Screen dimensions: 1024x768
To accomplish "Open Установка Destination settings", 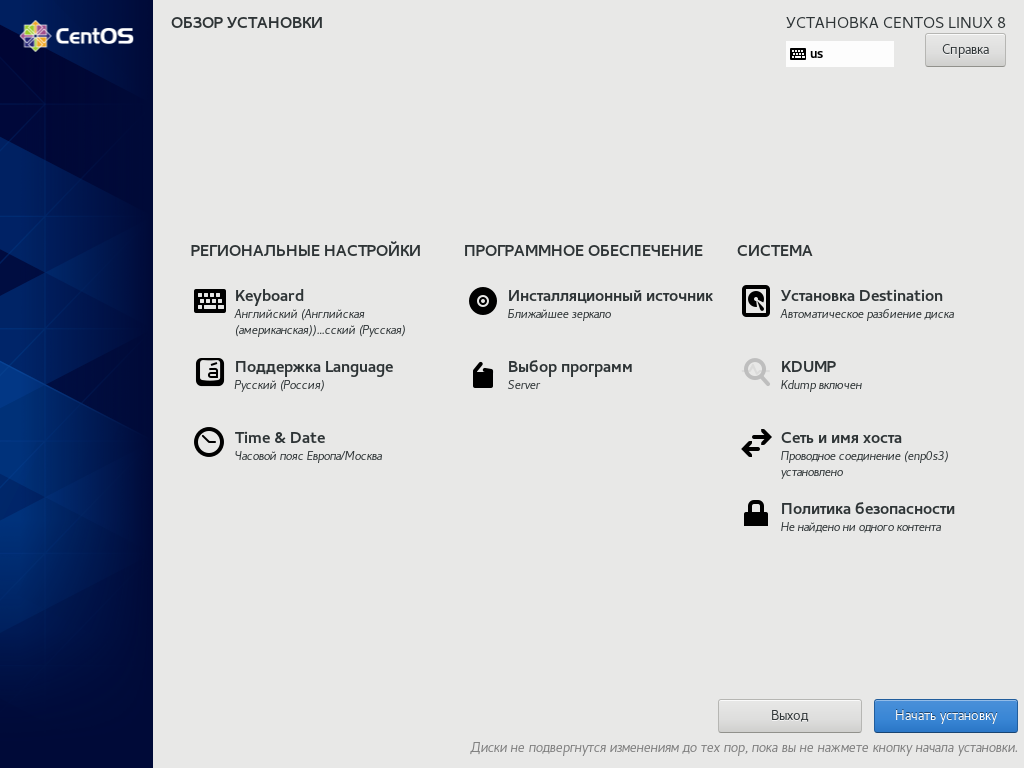I will [861, 296].
